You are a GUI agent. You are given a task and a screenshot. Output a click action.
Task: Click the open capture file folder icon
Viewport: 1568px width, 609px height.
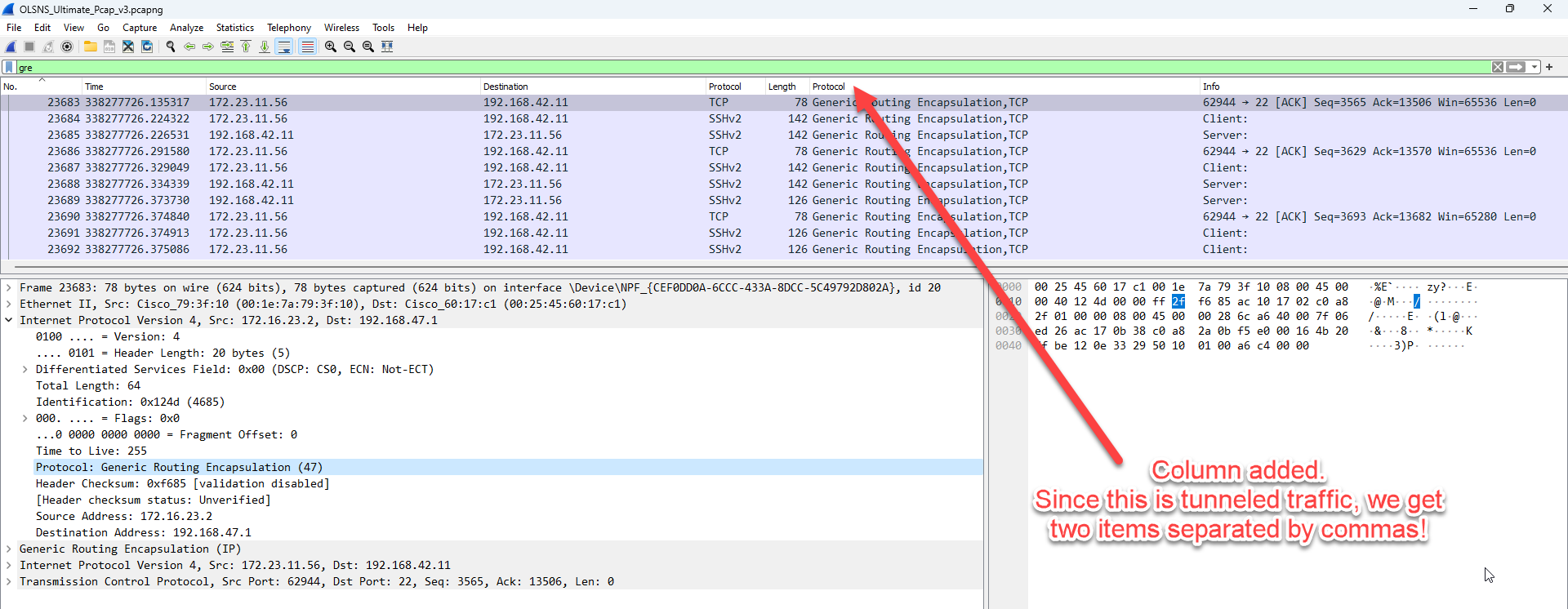91,47
